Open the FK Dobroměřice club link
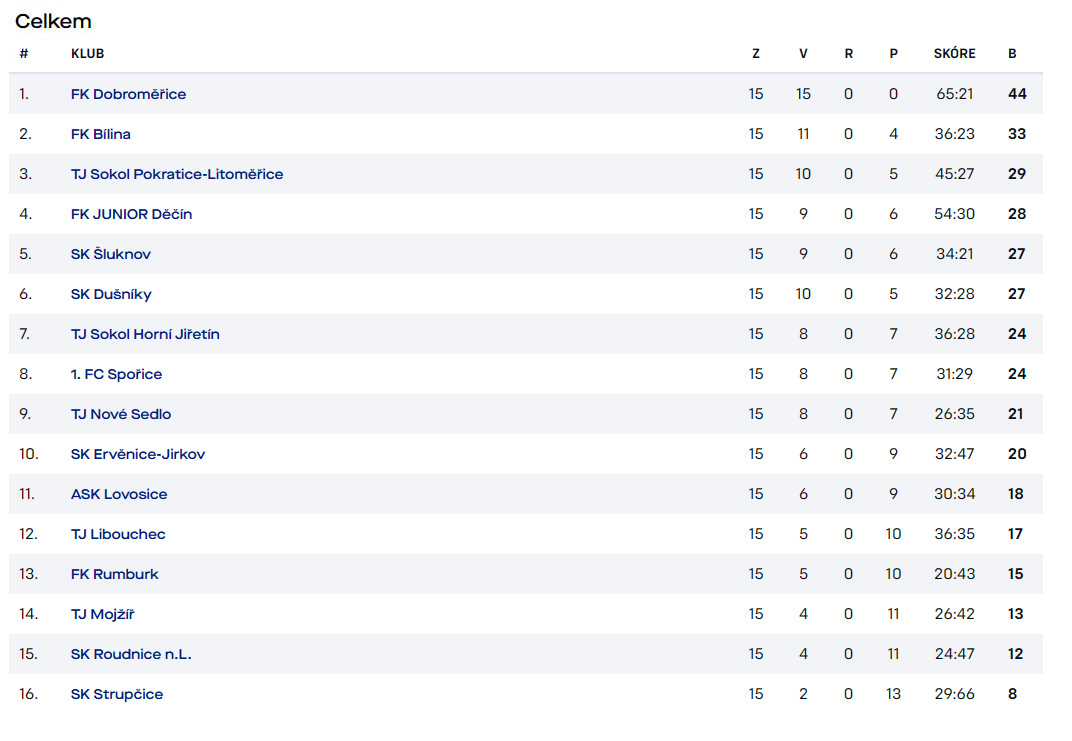This screenshot has width=1072, height=741. tap(129, 94)
